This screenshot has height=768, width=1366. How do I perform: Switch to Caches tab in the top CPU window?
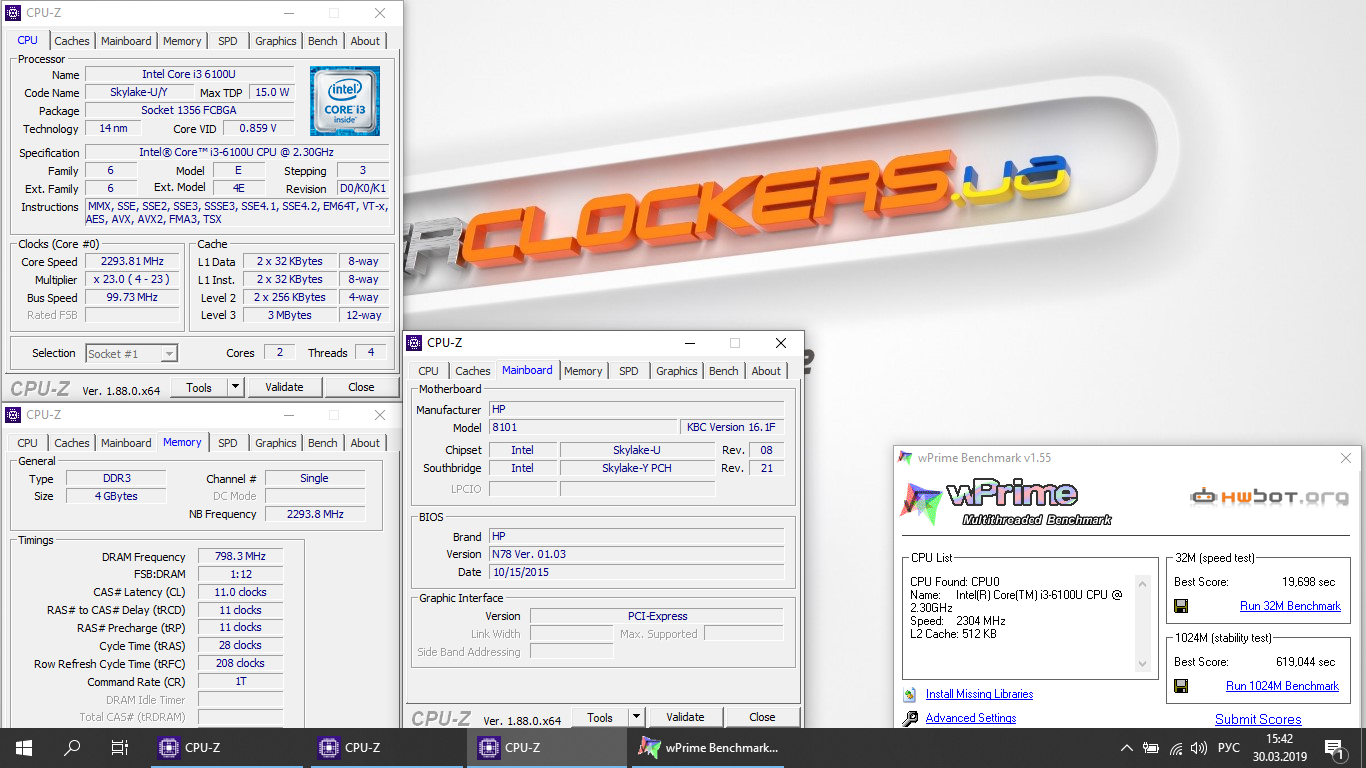coord(72,41)
